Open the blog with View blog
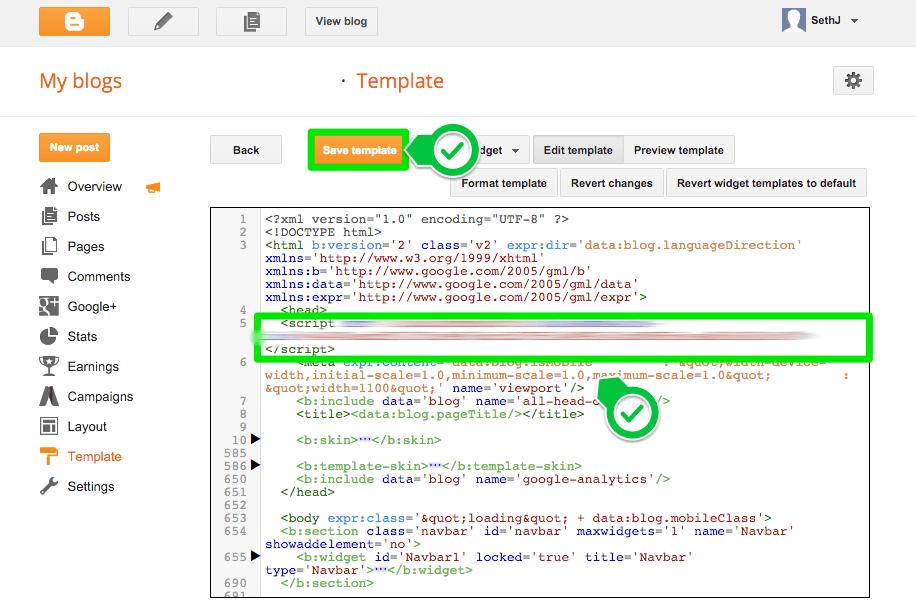This screenshot has height=604, width=916. pyautogui.click(x=340, y=20)
